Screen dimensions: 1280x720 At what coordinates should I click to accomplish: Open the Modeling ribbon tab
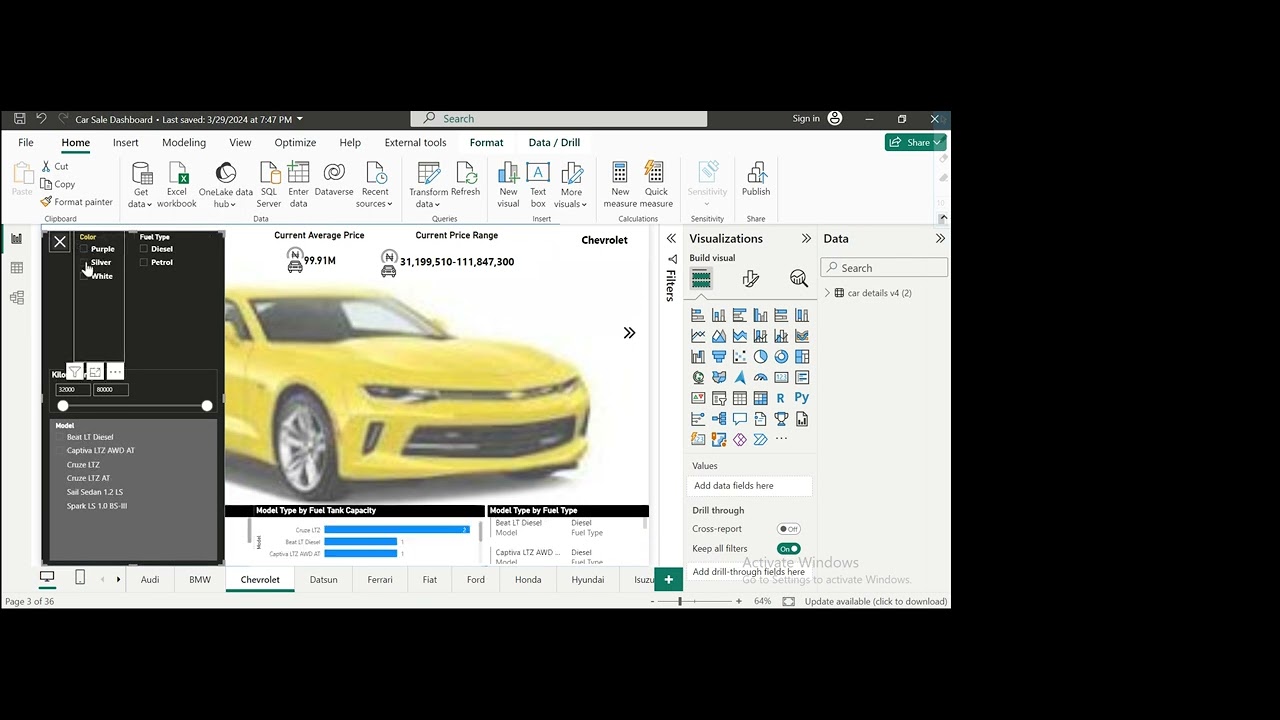click(x=184, y=143)
